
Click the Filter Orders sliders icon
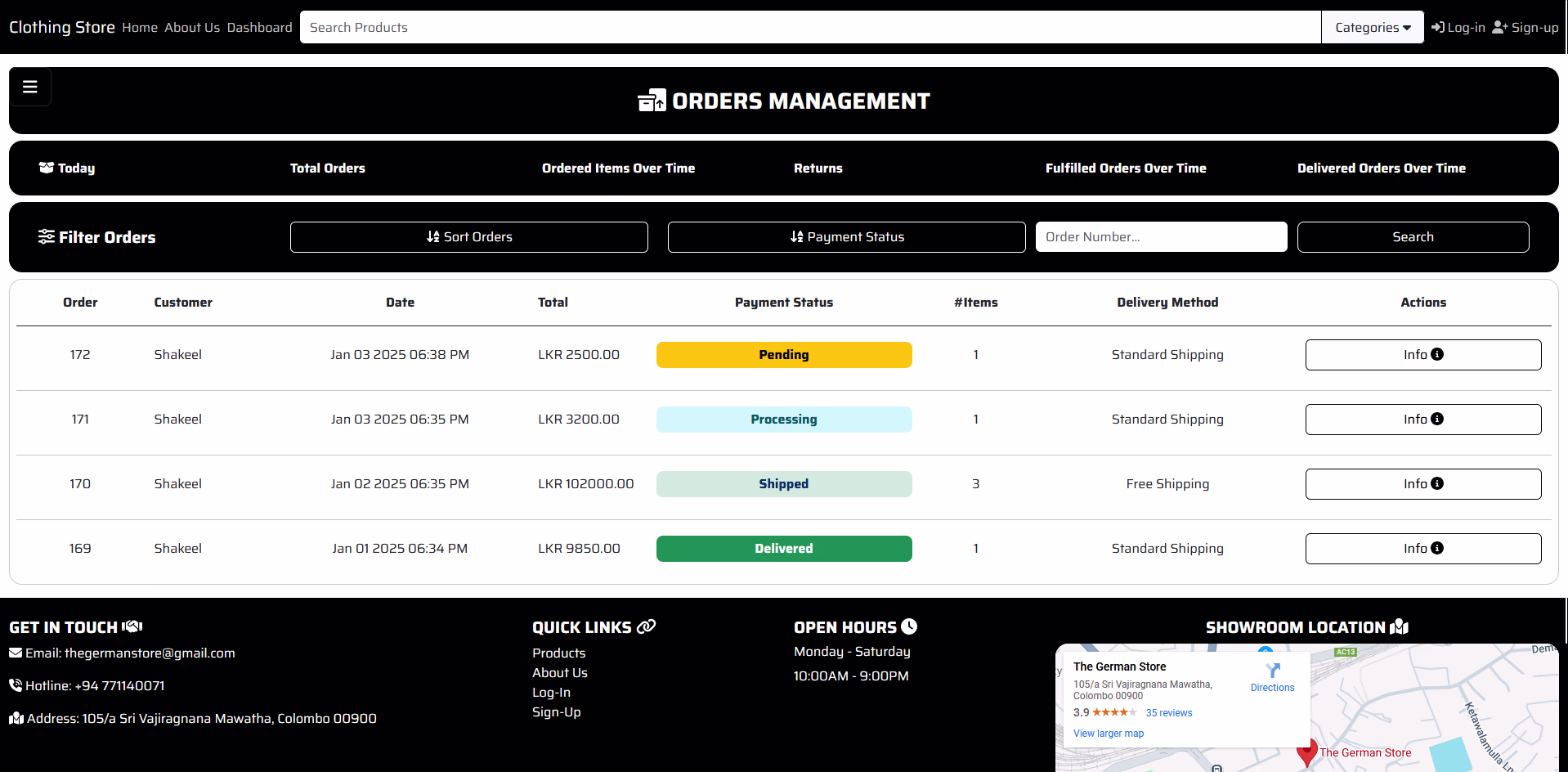point(47,237)
